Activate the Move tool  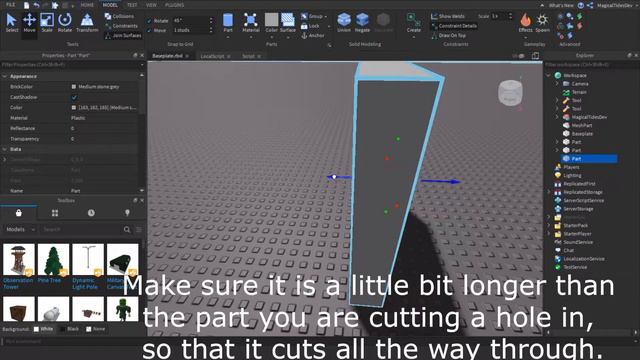pos(29,23)
